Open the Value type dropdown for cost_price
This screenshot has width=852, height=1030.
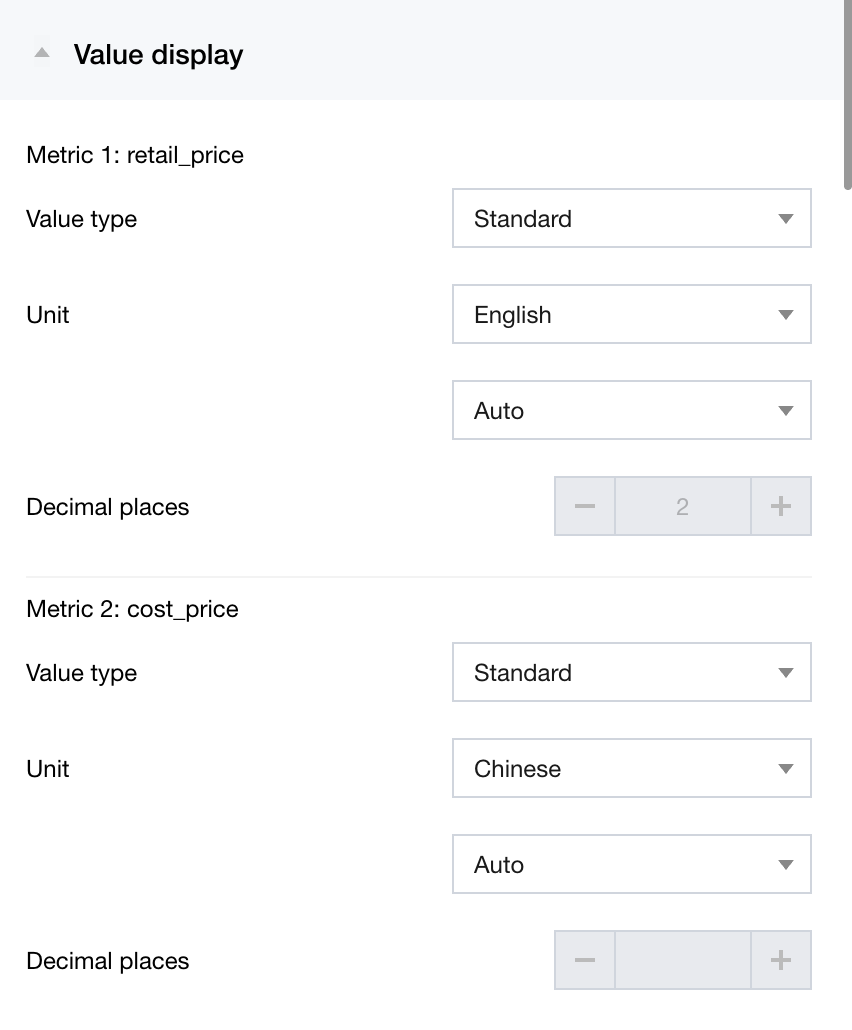630,672
